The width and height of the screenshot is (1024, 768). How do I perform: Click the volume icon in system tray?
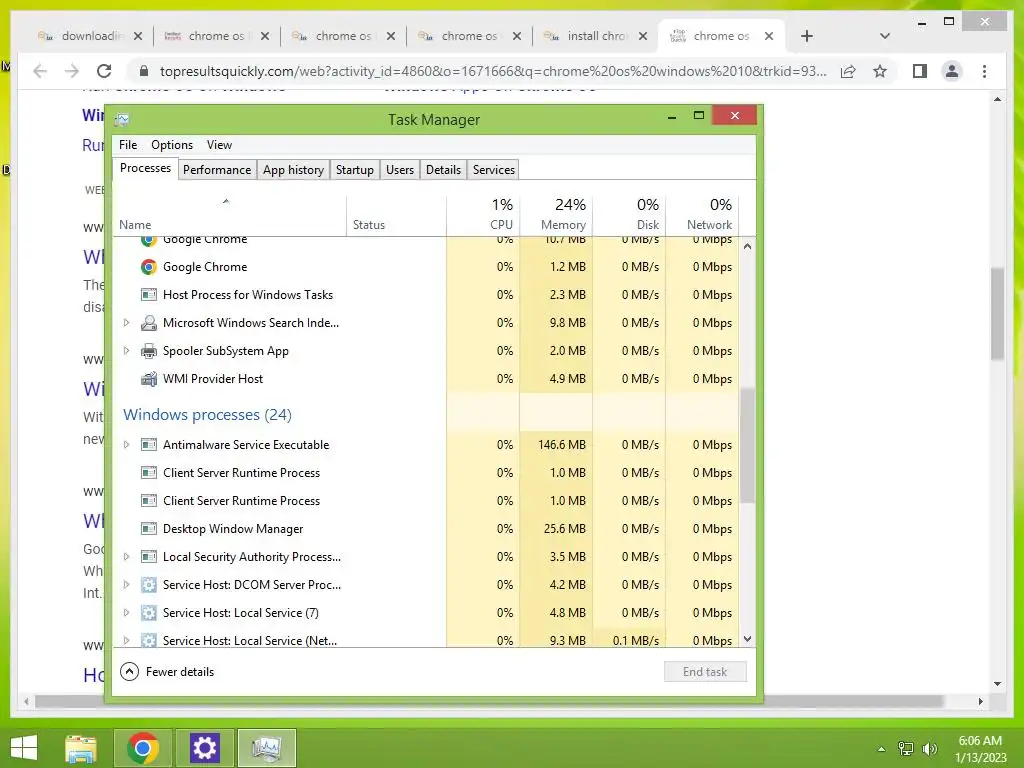[930, 749]
